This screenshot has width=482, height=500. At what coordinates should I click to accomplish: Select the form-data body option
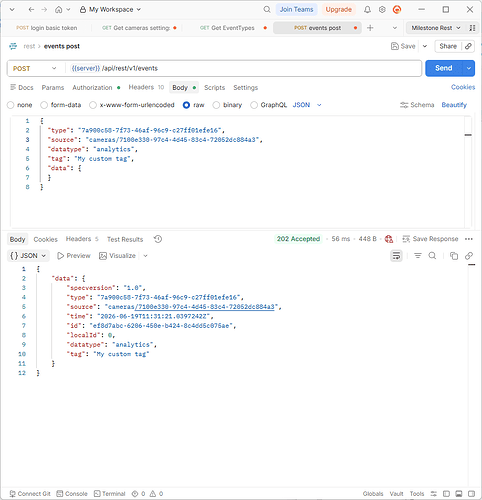(61, 105)
